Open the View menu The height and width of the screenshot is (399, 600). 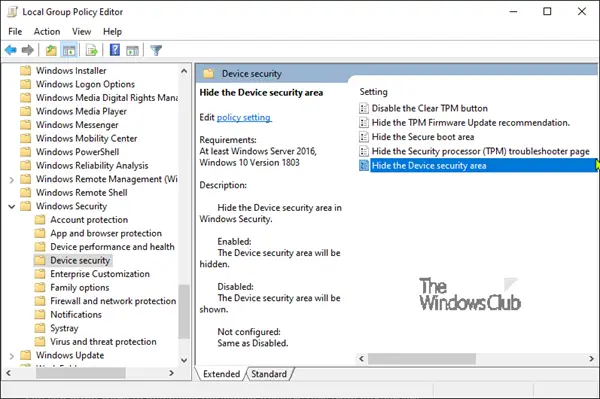pyautogui.click(x=82, y=31)
